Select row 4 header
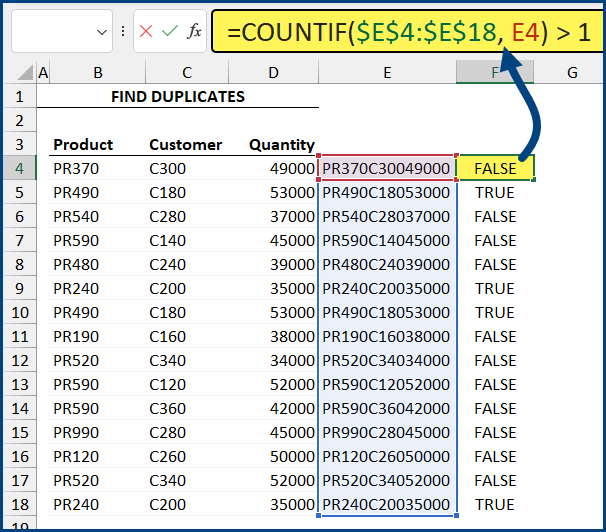 (x=19, y=168)
